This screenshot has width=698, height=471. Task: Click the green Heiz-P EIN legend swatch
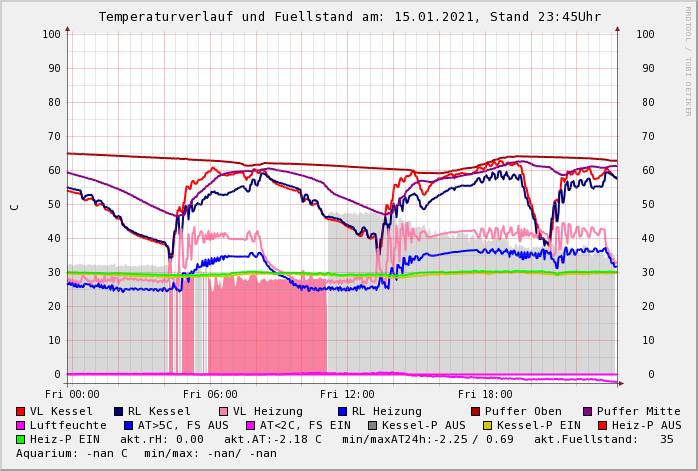21,439
